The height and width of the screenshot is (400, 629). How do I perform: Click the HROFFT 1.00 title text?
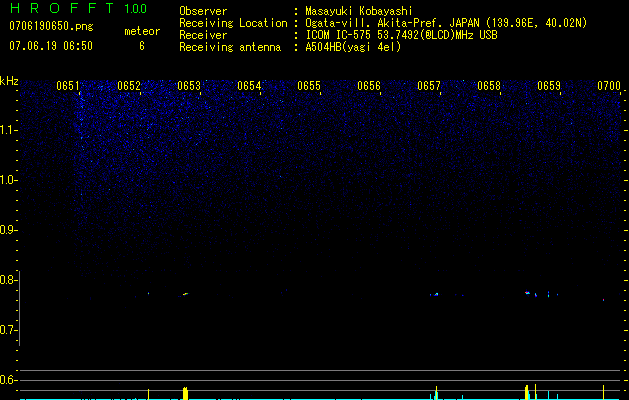[78, 8]
